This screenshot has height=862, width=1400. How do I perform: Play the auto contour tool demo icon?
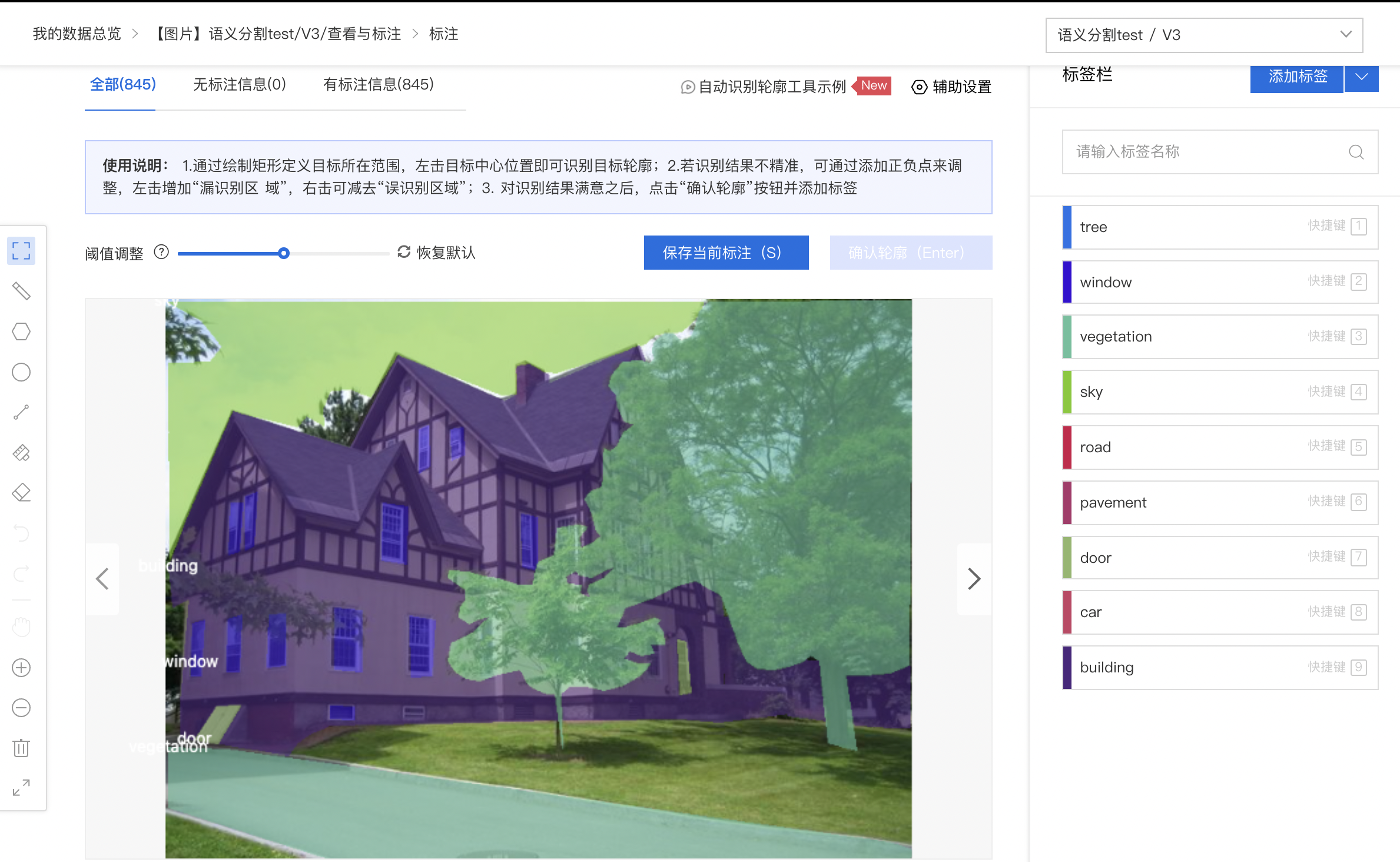(688, 87)
